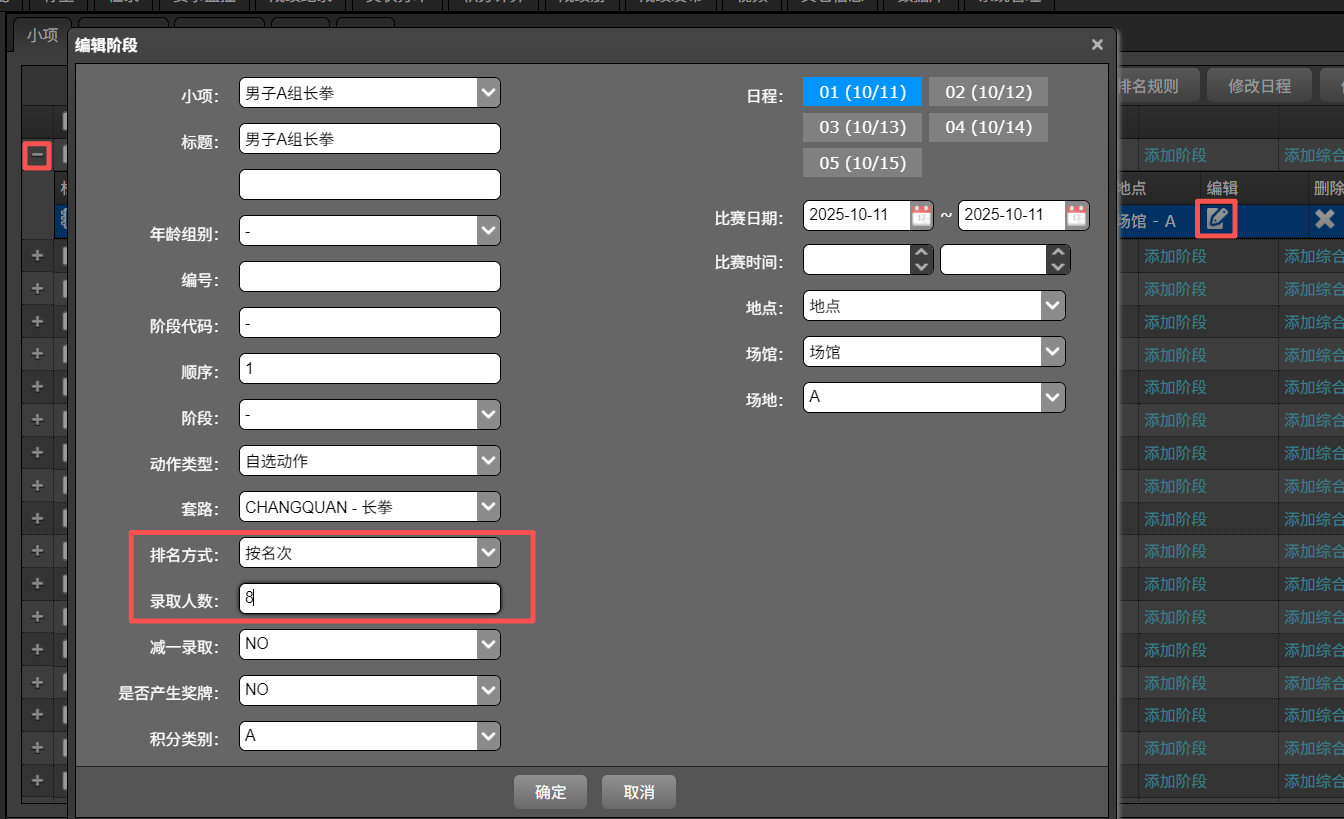Select schedule day 05 (10/15)
The image size is (1344, 819).
pyautogui.click(x=862, y=162)
